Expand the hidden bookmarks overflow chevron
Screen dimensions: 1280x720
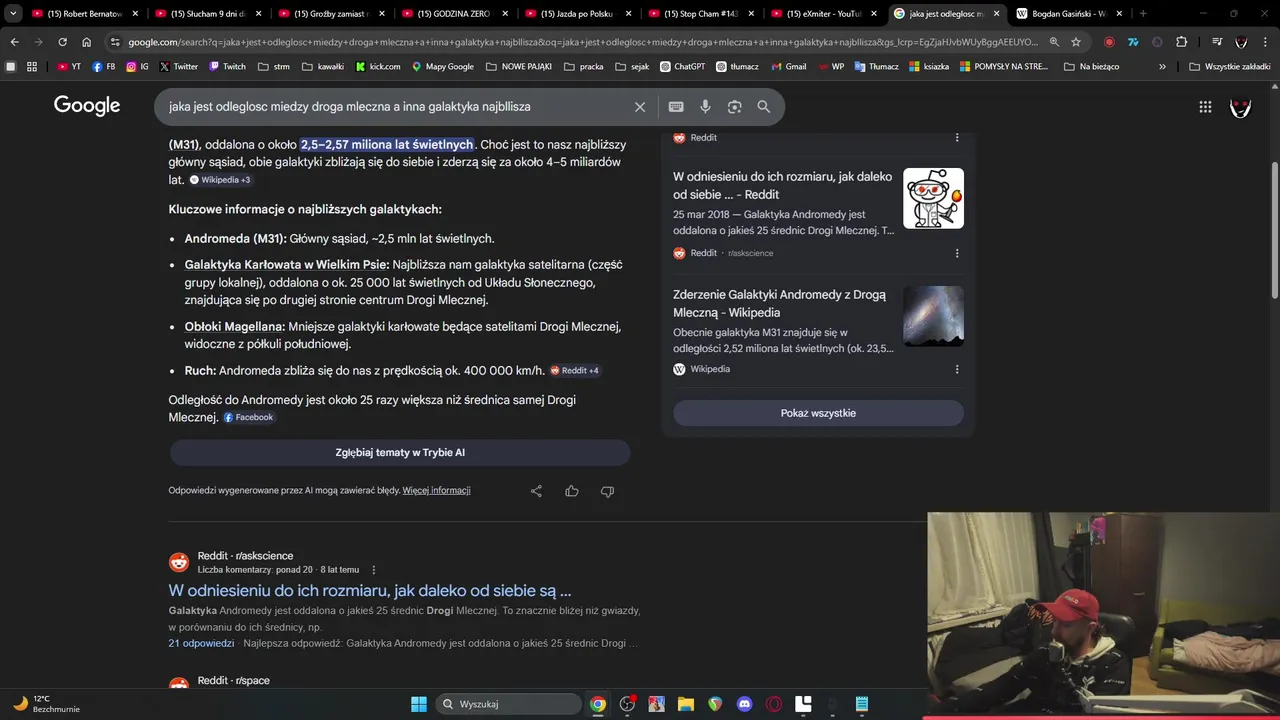(1162, 66)
